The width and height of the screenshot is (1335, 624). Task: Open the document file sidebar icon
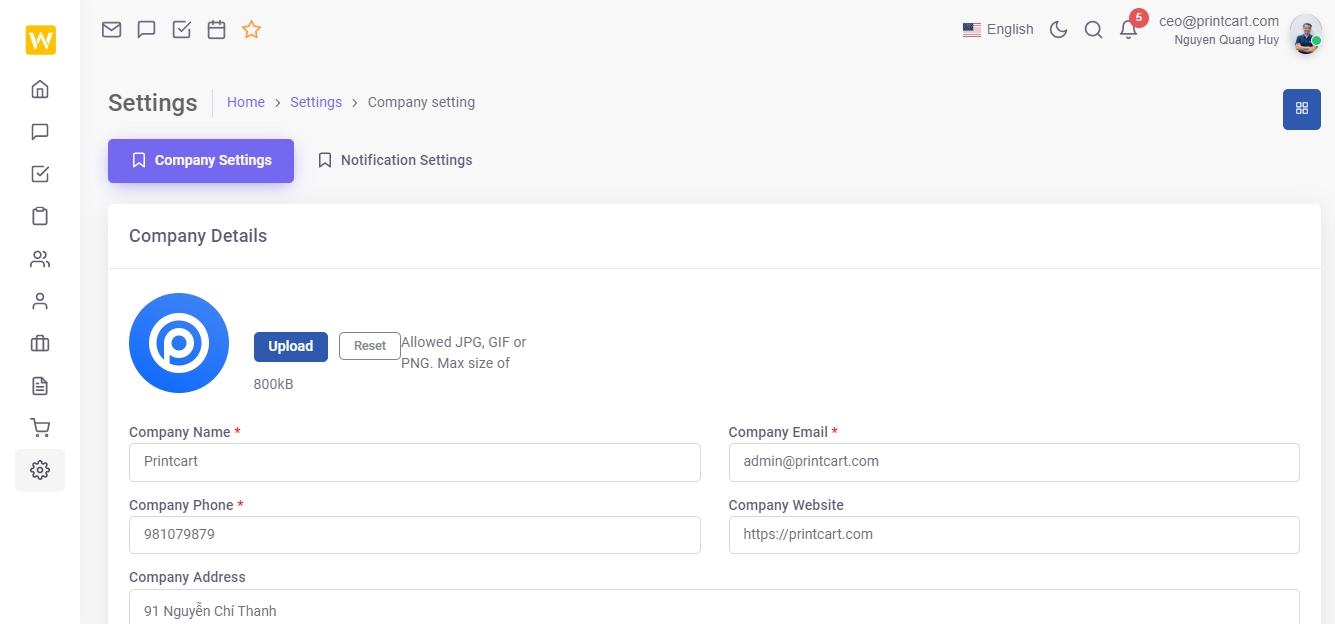[40, 386]
